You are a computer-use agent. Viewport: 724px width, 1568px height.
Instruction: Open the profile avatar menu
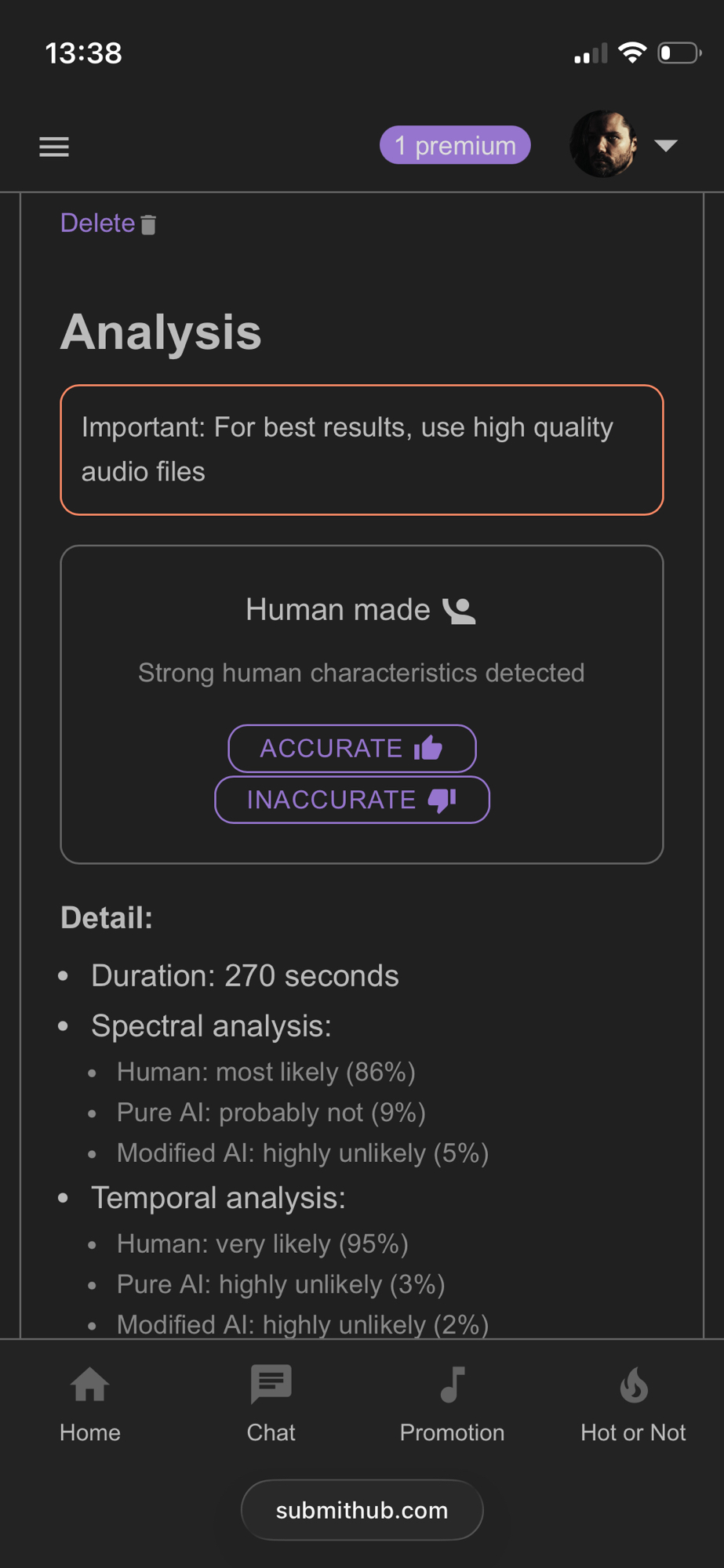(602, 144)
